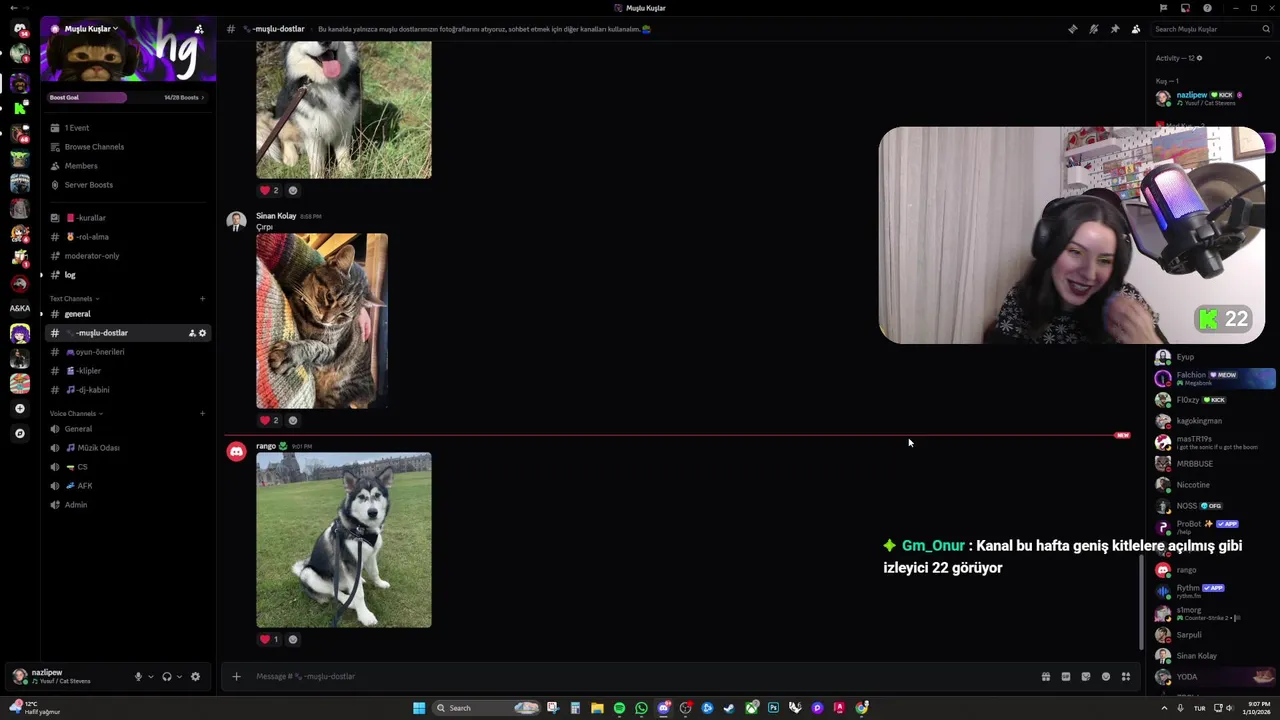Image resolution: width=1280 pixels, height=720 pixels.
Task: Open the moderator-only channel
Action: pyautogui.click(x=128, y=256)
